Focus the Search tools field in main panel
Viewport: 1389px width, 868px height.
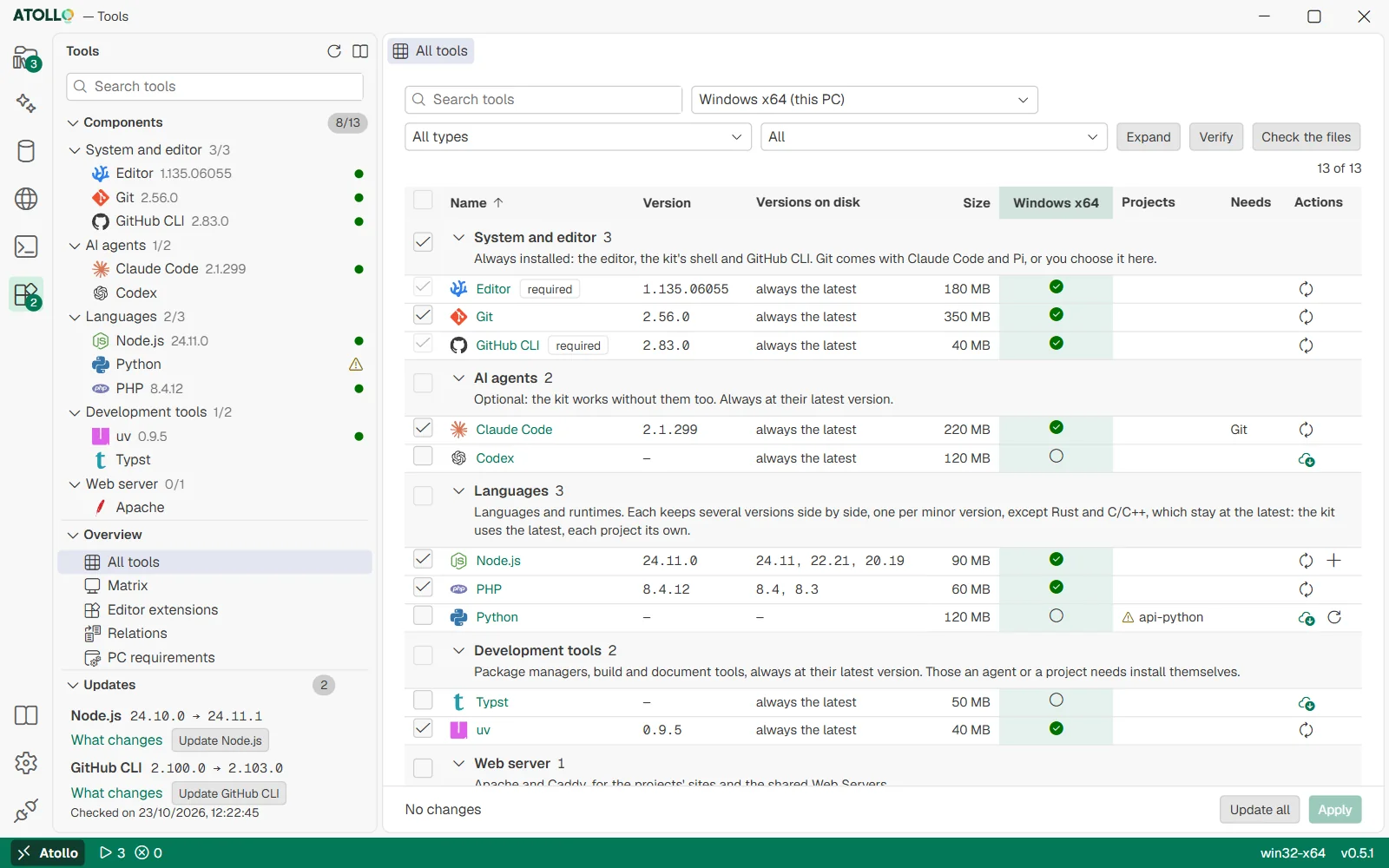(x=543, y=100)
